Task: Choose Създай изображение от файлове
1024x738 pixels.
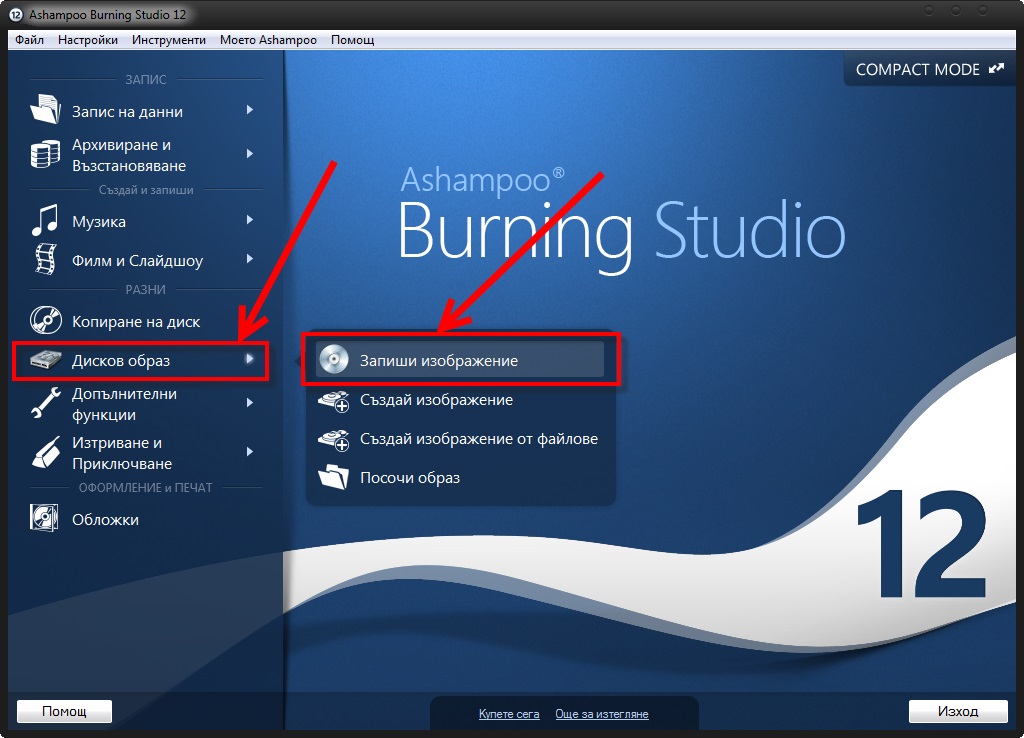Action: [x=479, y=438]
